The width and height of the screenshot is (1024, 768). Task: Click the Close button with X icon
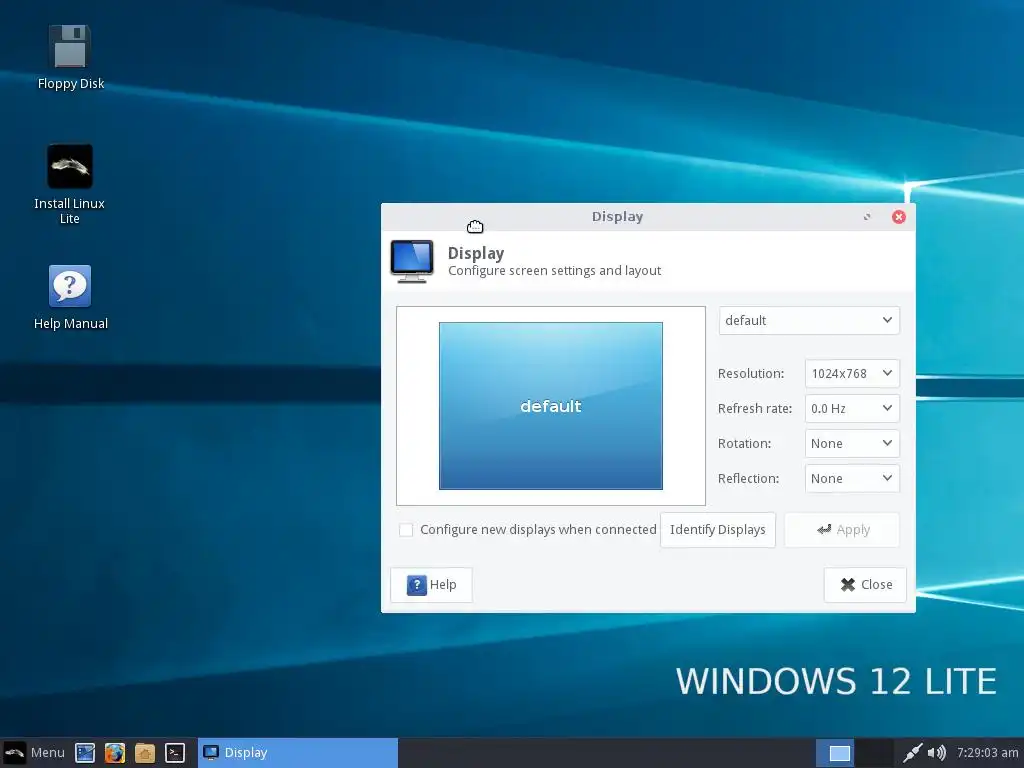tap(865, 584)
